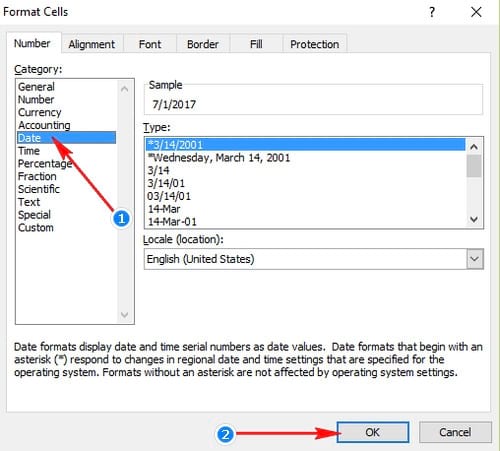Close the Format Cells dialog
The height and width of the screenshot is (451, 500).
(476, 12)
